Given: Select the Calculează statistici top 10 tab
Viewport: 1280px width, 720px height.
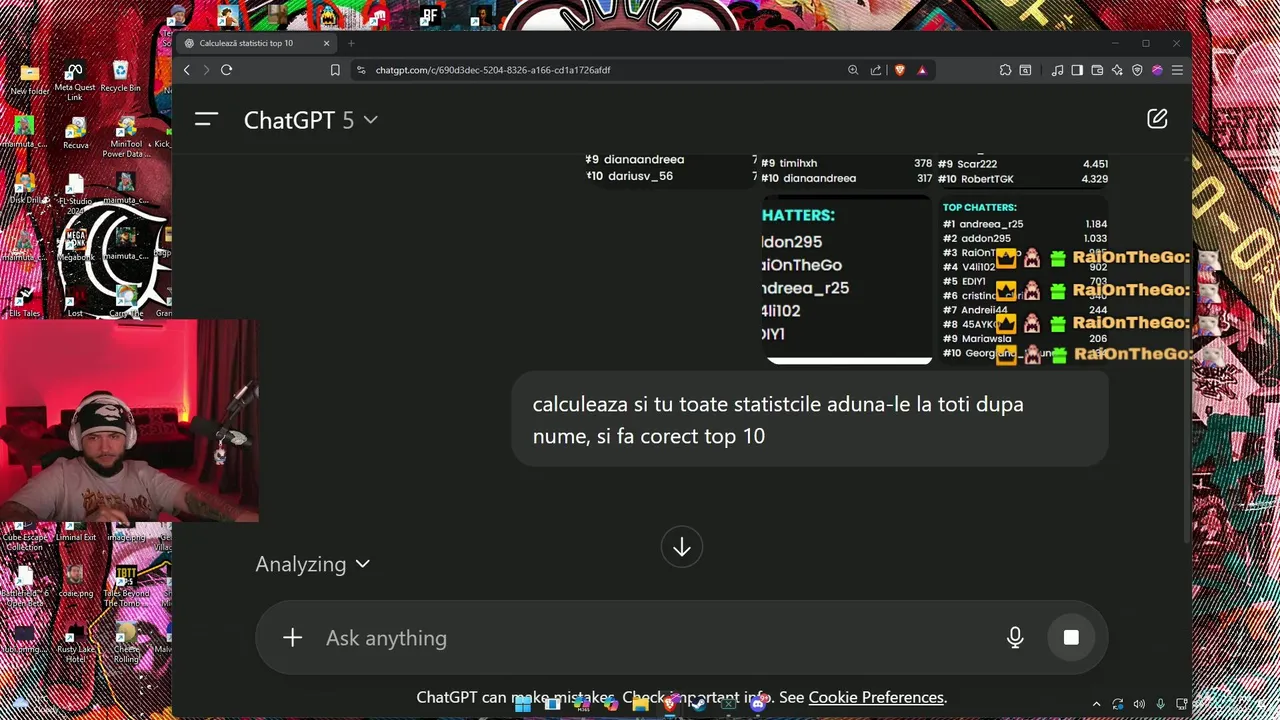Looking at the screenshot, I should point(257,43).
